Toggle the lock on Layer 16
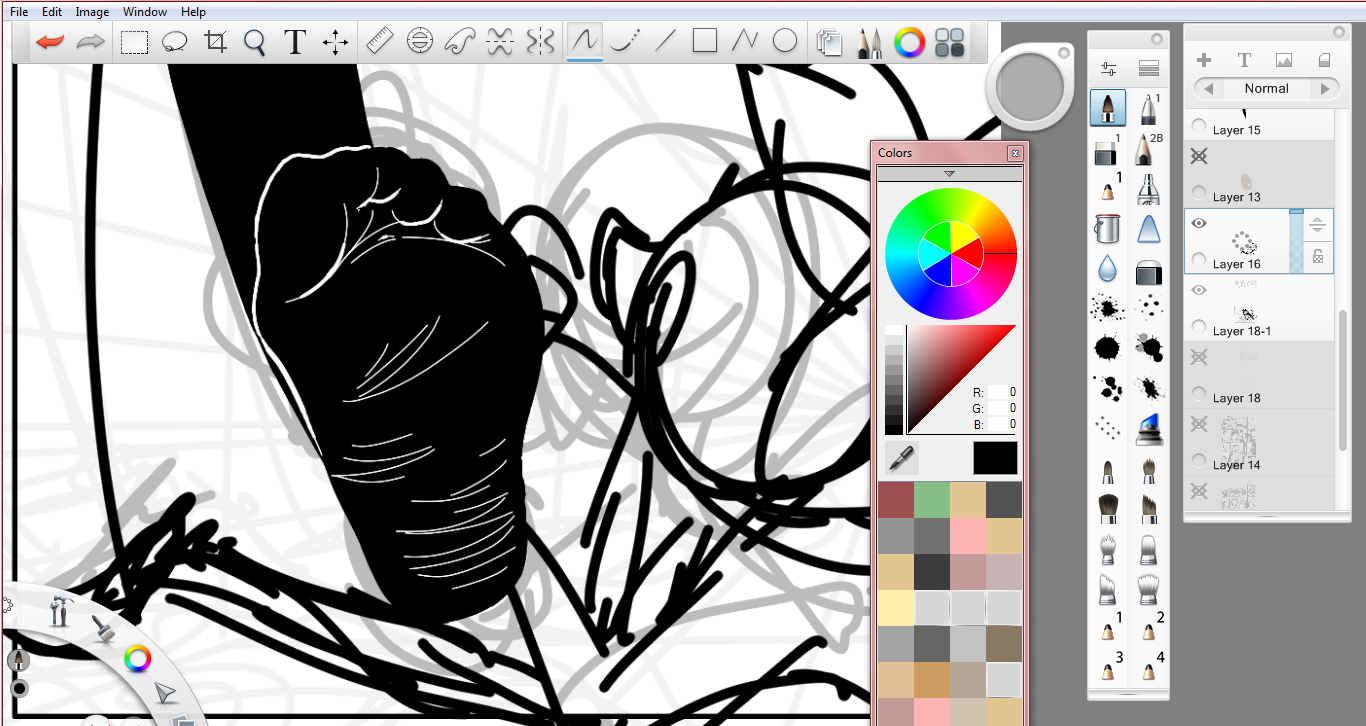Viewport: 1366px width, 726px height. coord(1318,256)
